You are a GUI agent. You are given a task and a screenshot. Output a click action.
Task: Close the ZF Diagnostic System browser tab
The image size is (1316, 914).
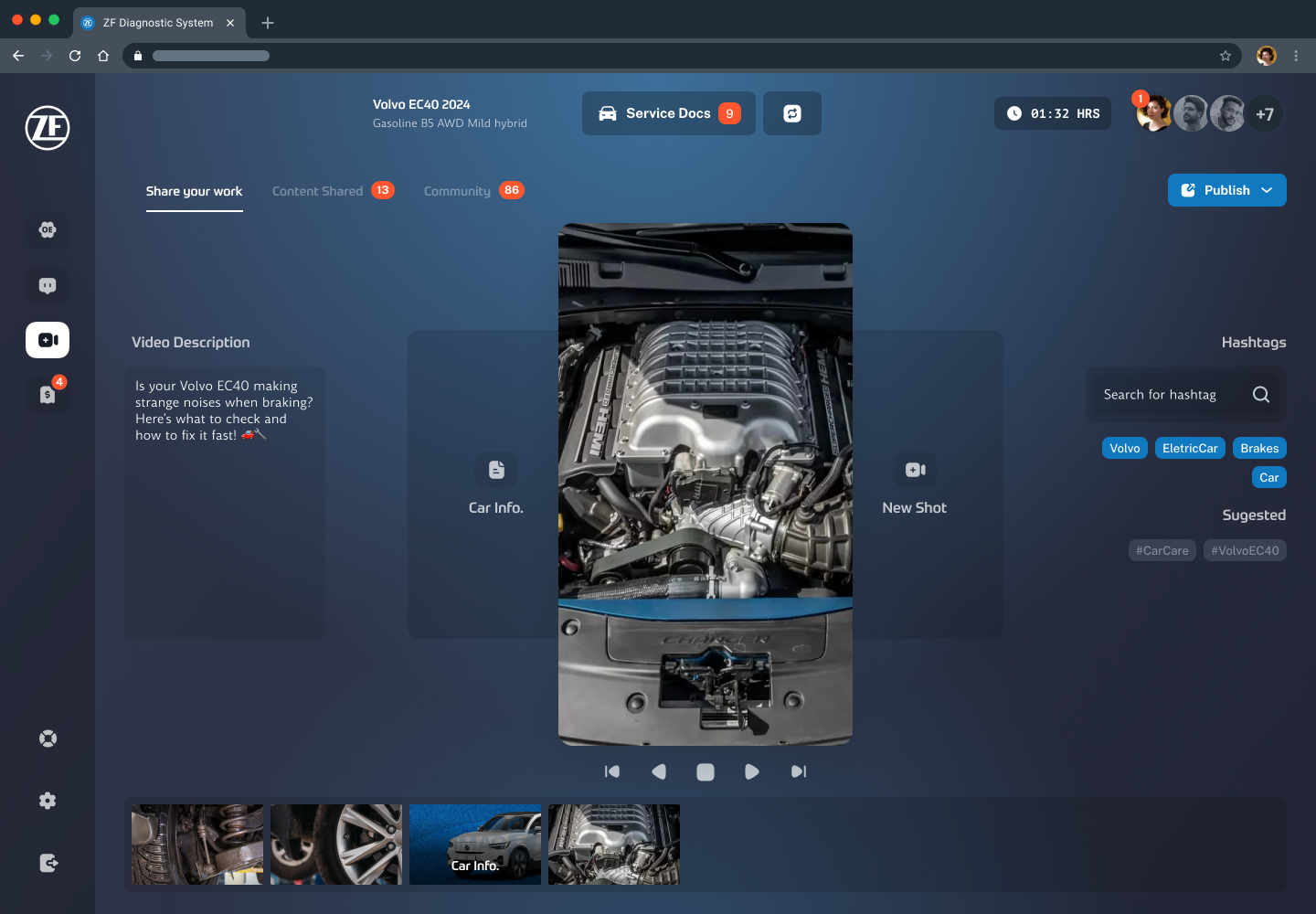pos(230,23)
